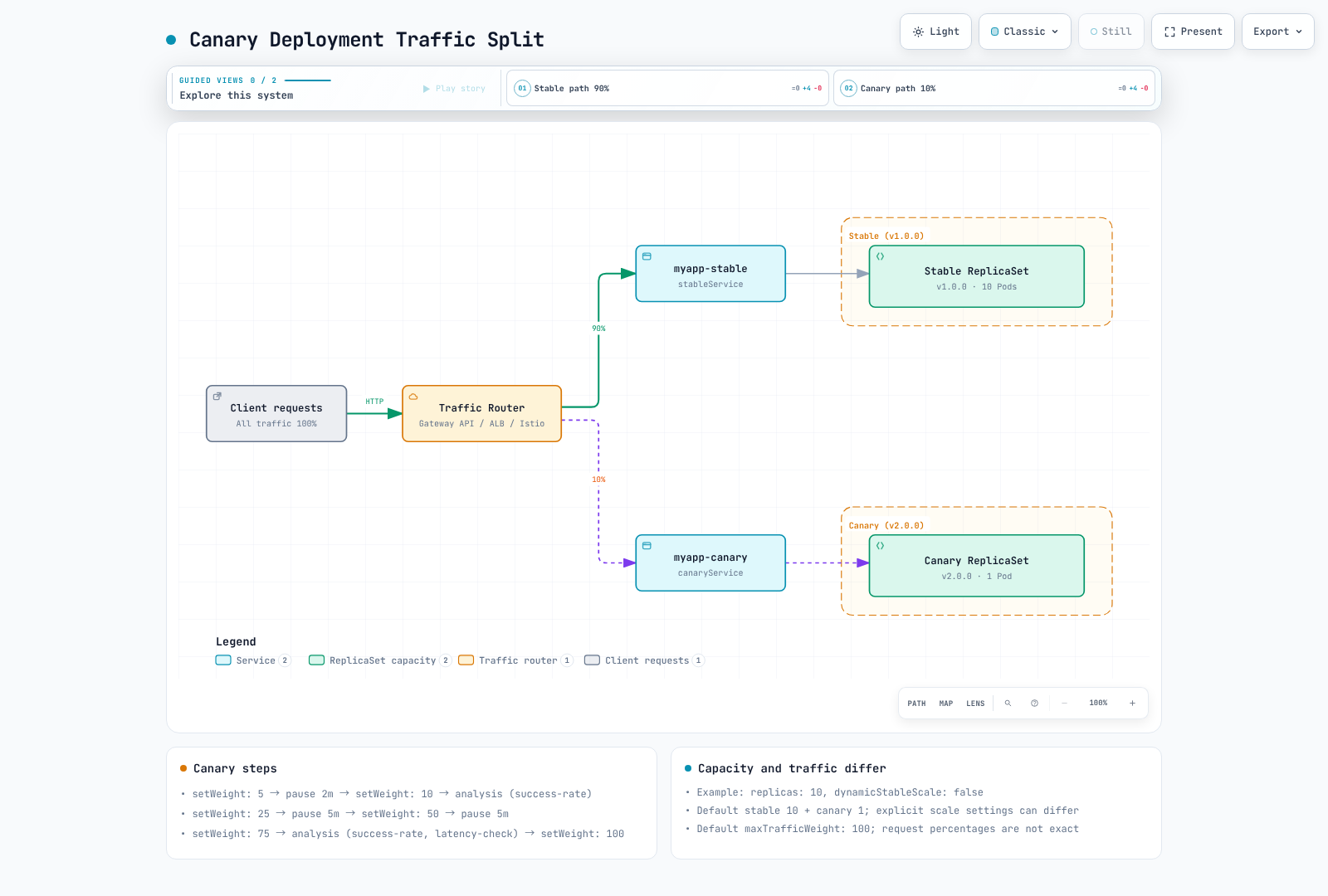Click the Traffic router orange legend swatch

[466, 660]
